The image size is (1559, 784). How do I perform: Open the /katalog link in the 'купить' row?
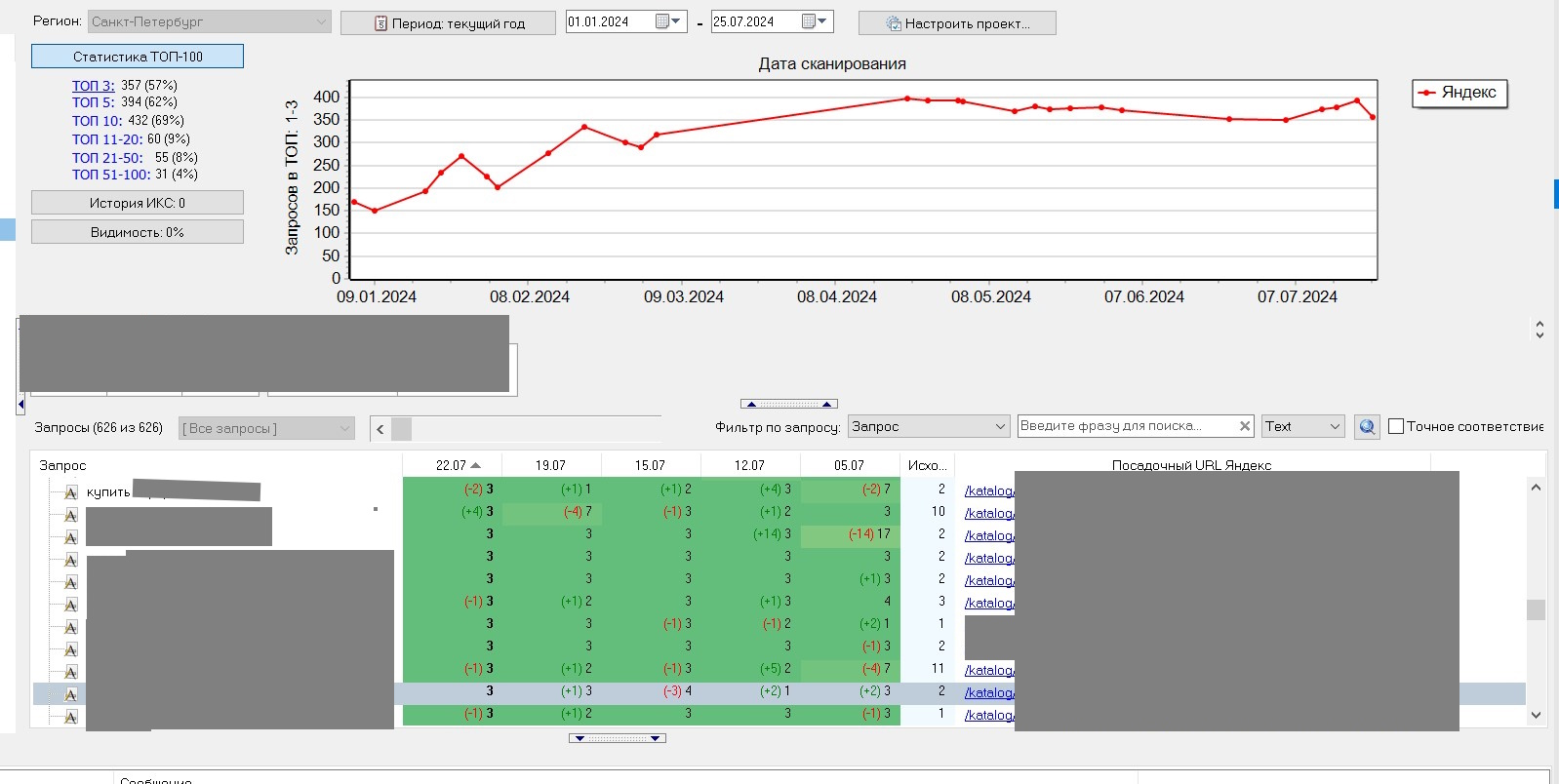pos(989,490)
